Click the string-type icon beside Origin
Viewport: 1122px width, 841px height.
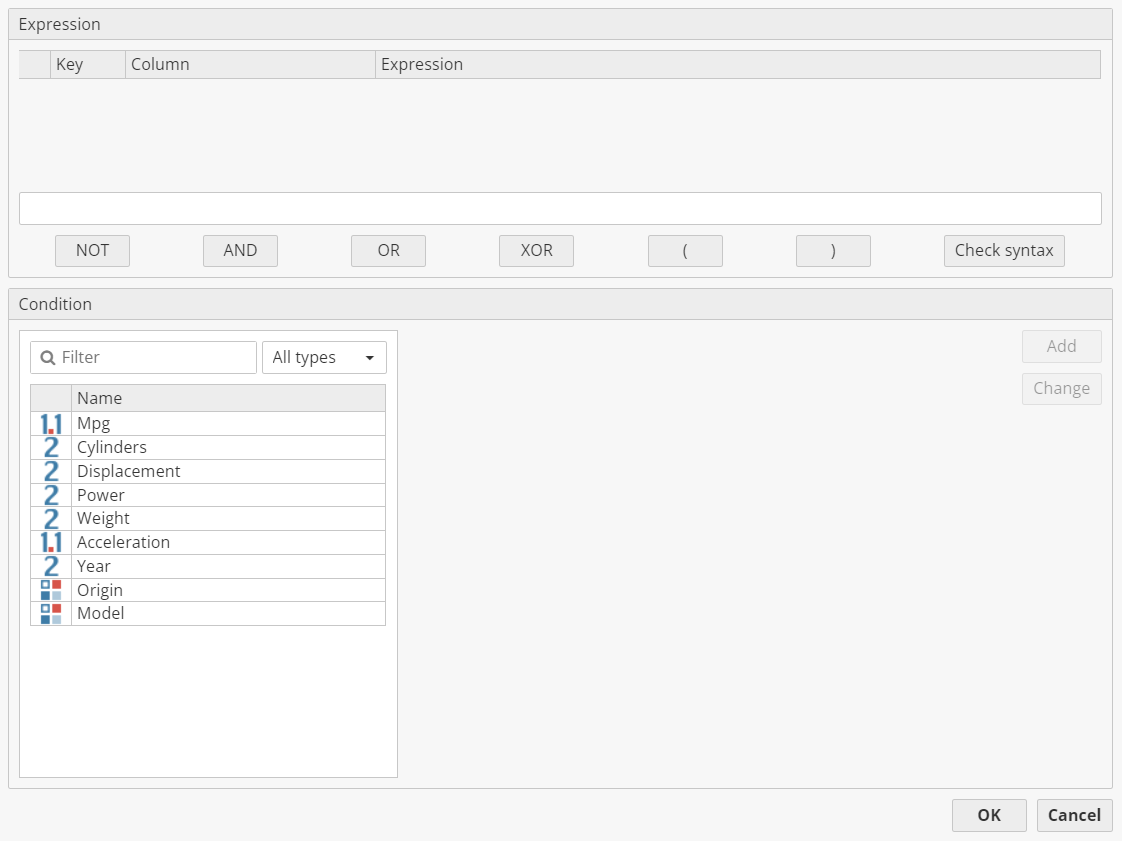click(x=51, y=590)
